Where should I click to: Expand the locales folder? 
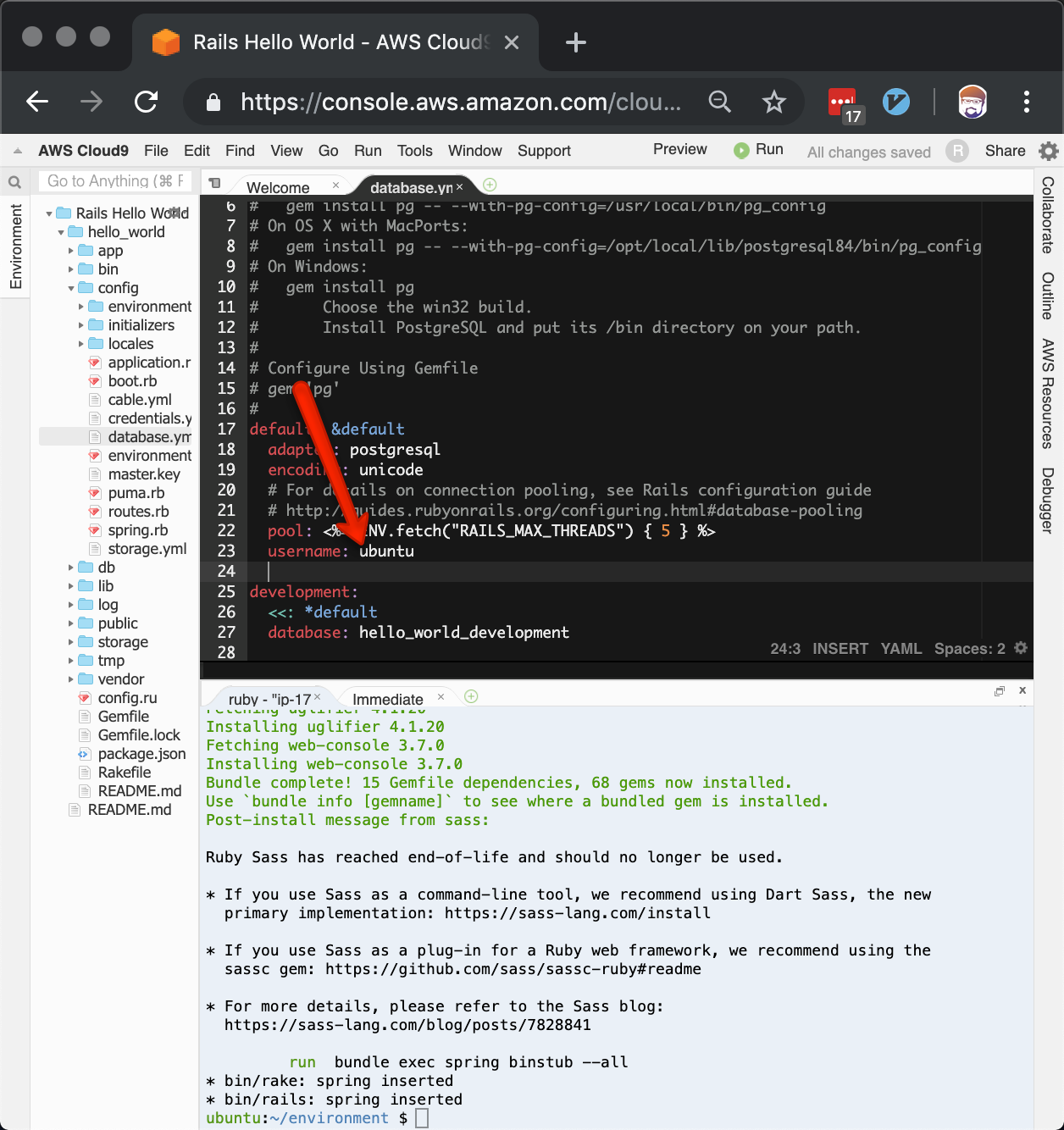pos(81,344)
